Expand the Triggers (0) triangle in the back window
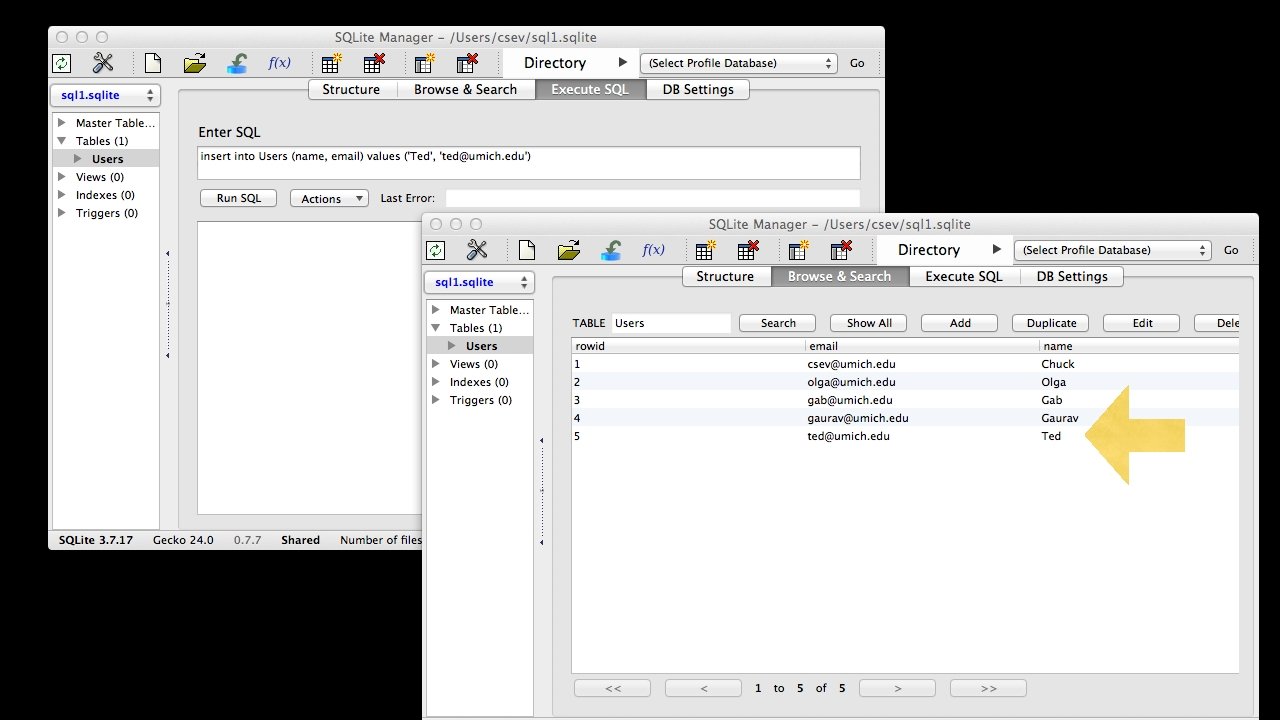The height and width of the screenshot is (720, 1280). pyautogui.click(x=61, y=213)
